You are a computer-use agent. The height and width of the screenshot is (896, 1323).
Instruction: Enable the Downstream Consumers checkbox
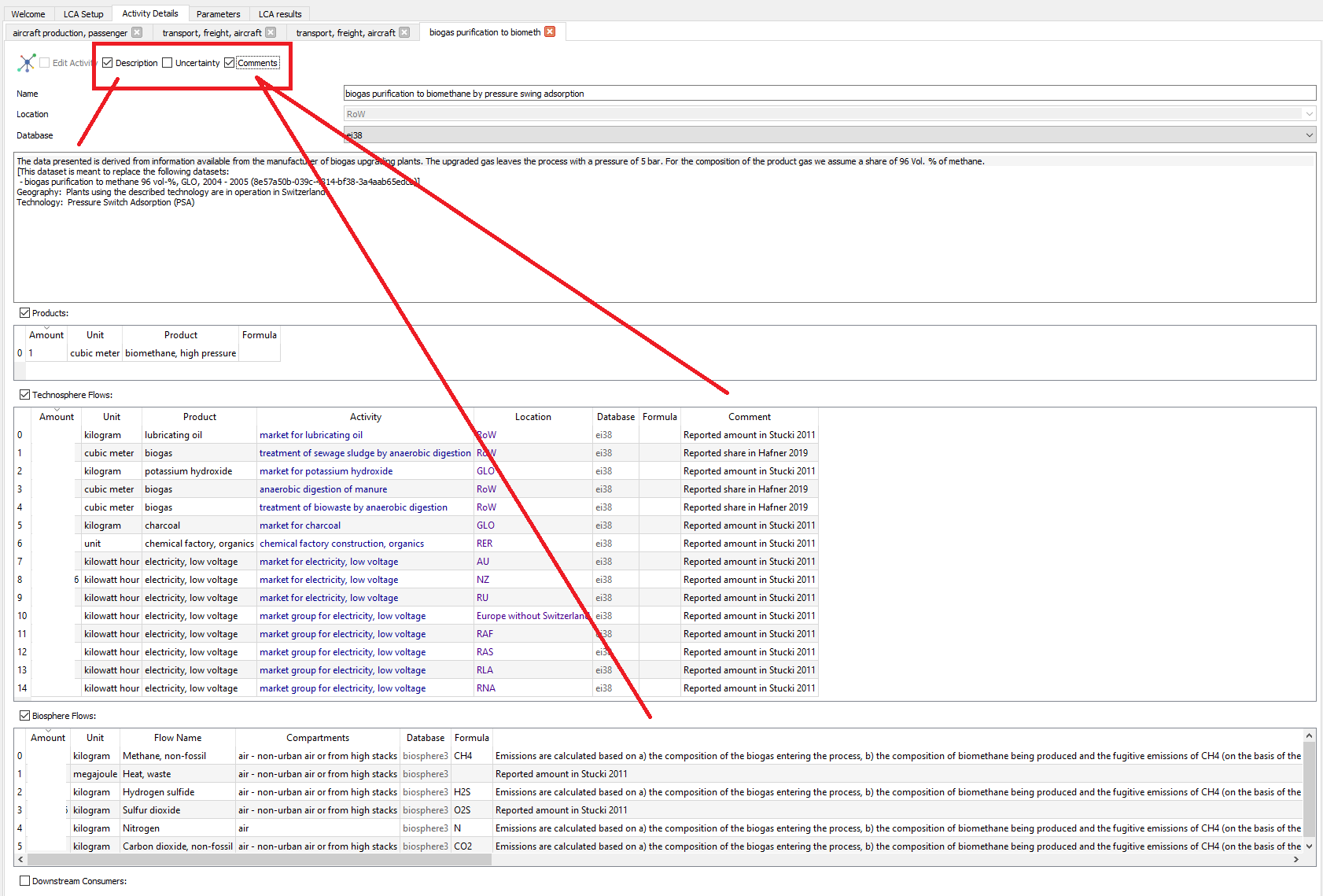click(x=24, y=880)
